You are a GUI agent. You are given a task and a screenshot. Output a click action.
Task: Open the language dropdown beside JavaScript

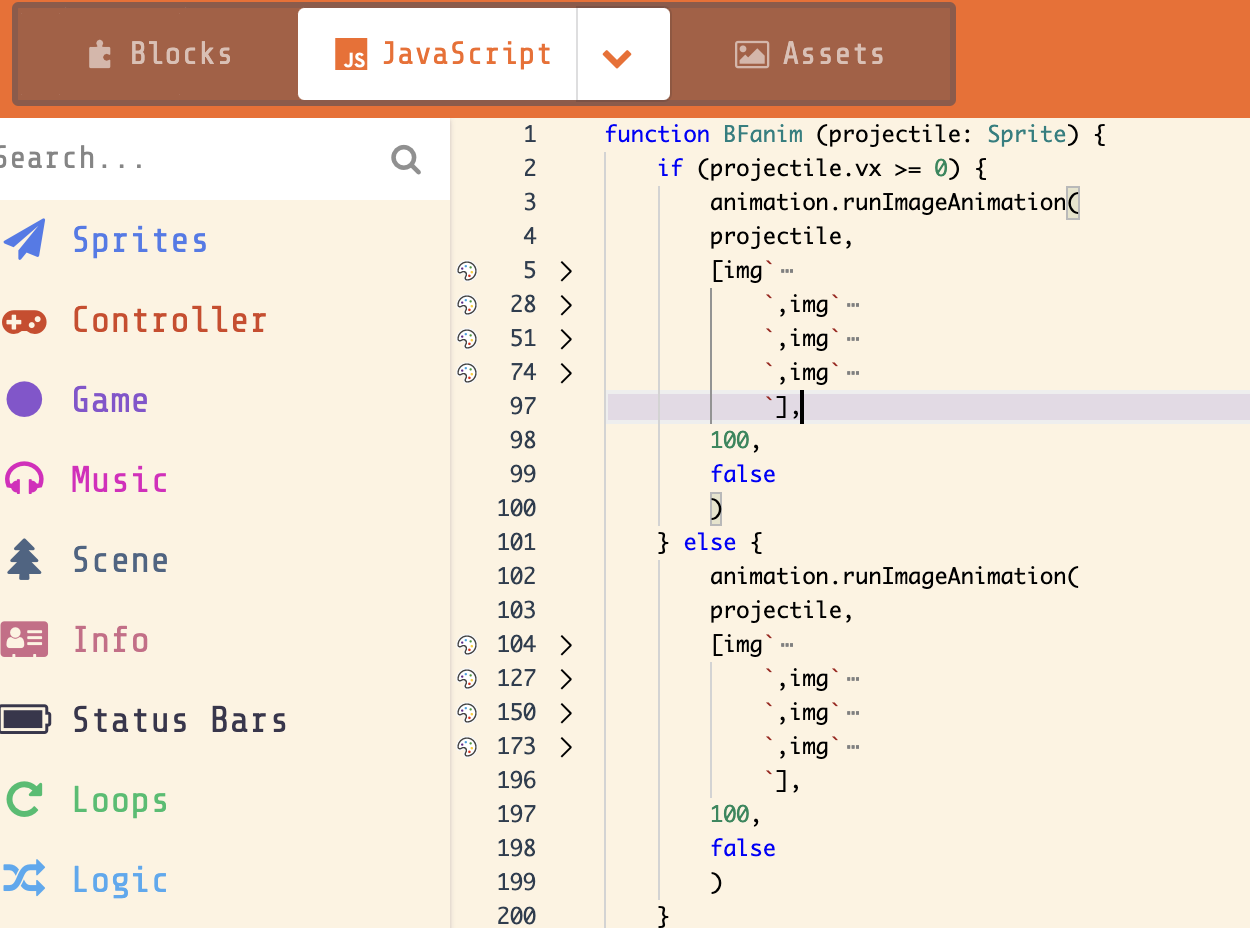(x=623, y=55)
